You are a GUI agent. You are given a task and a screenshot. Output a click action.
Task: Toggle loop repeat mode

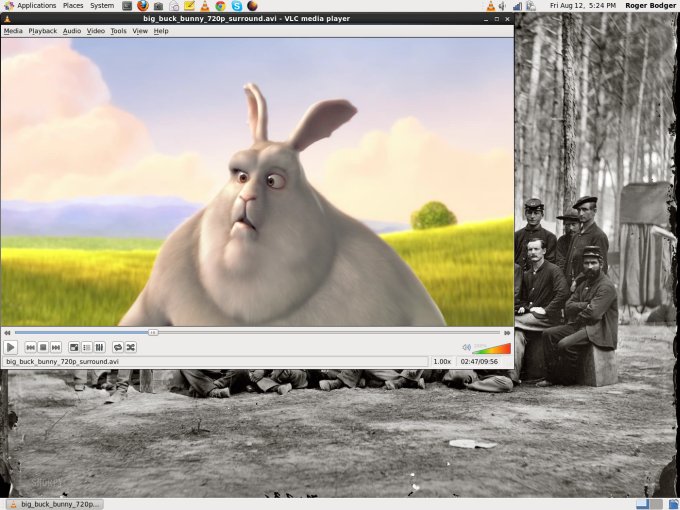(x=118, y=347)
